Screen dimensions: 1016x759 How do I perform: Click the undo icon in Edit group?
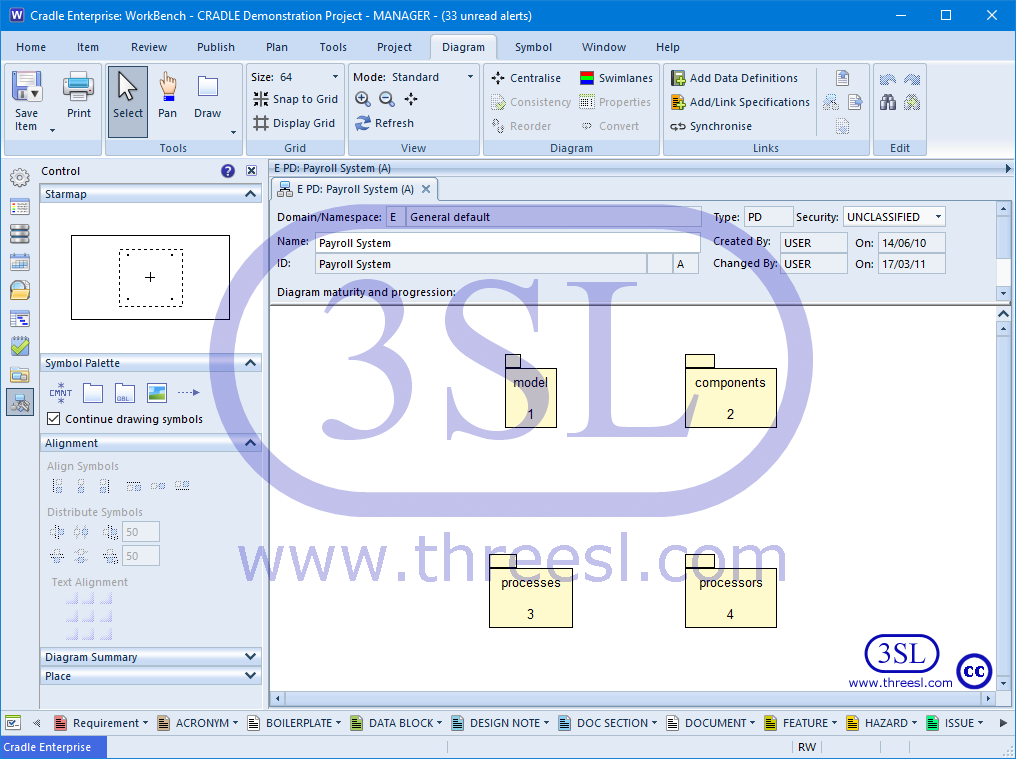(x=888, y=79)
